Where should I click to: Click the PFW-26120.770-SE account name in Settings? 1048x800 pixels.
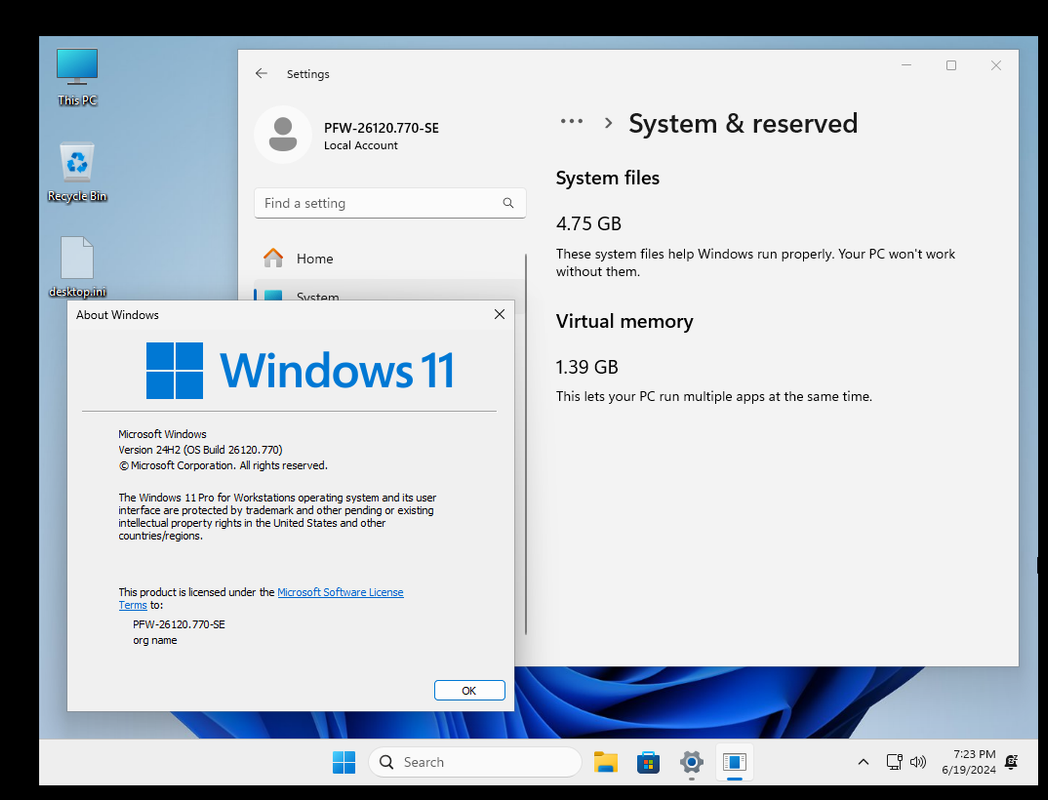(x=381, y=128)
